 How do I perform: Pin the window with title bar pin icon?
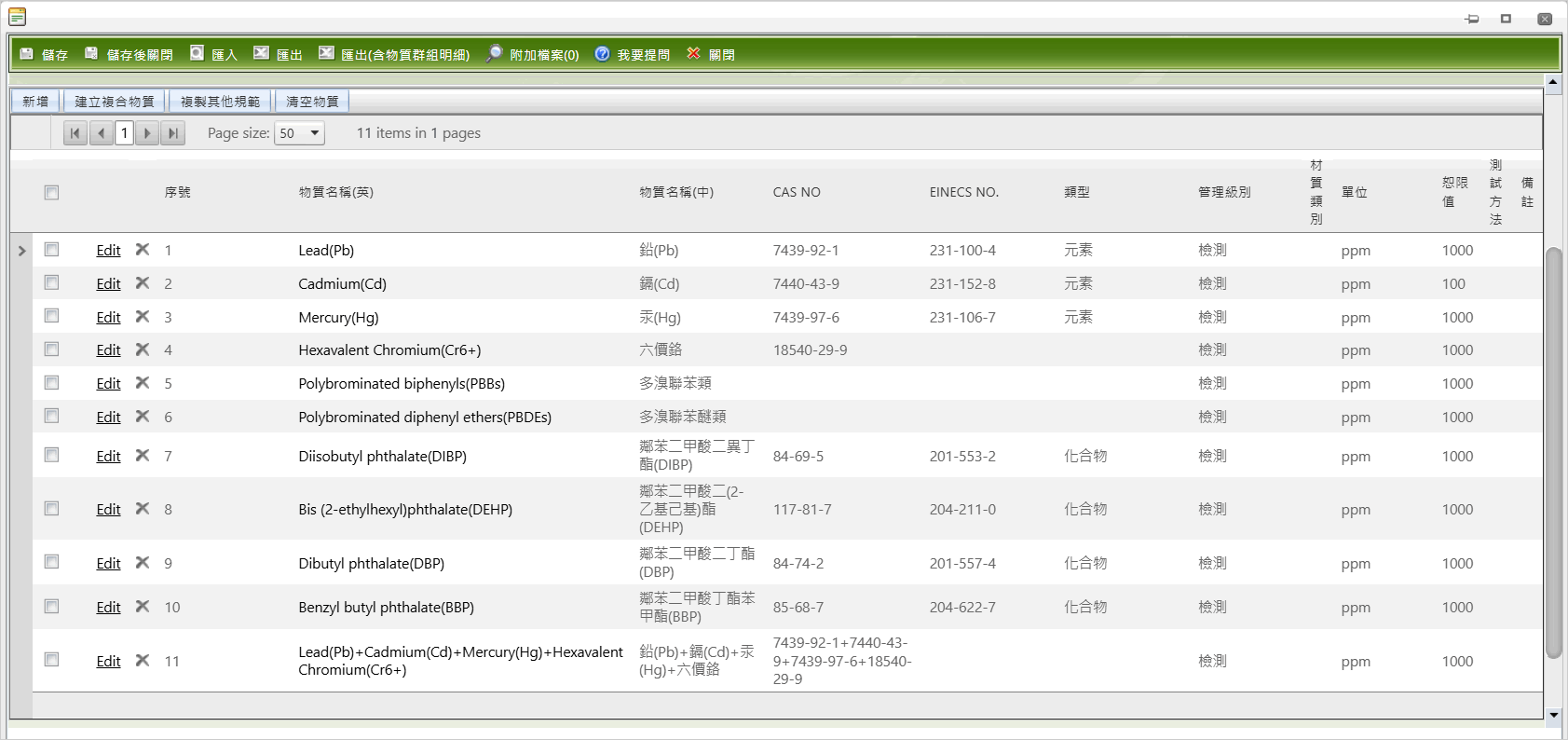coord(1472,19)
